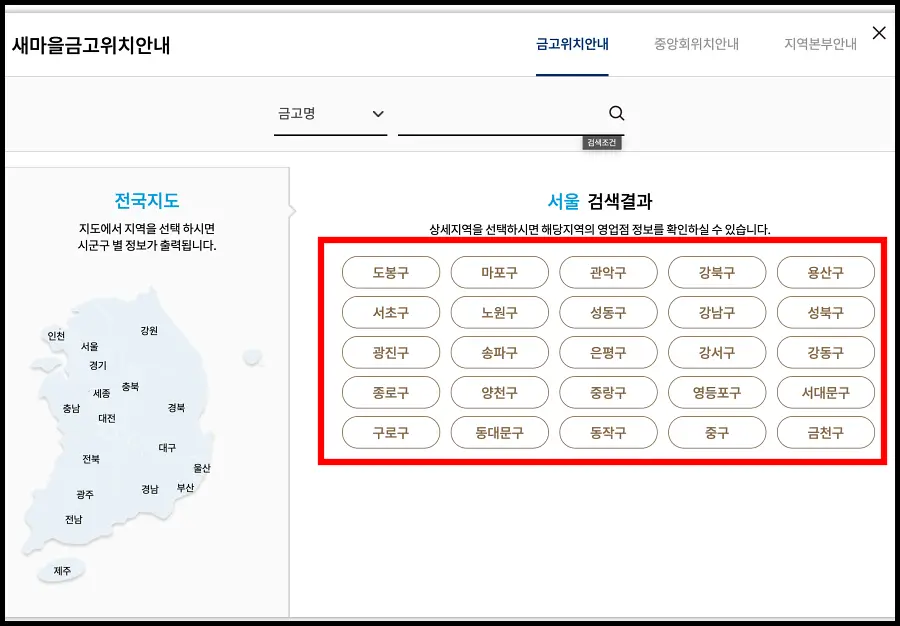This screenshot has width=900, height=626.
Task: Choose the 성동구 district
Action: [608, 313]
